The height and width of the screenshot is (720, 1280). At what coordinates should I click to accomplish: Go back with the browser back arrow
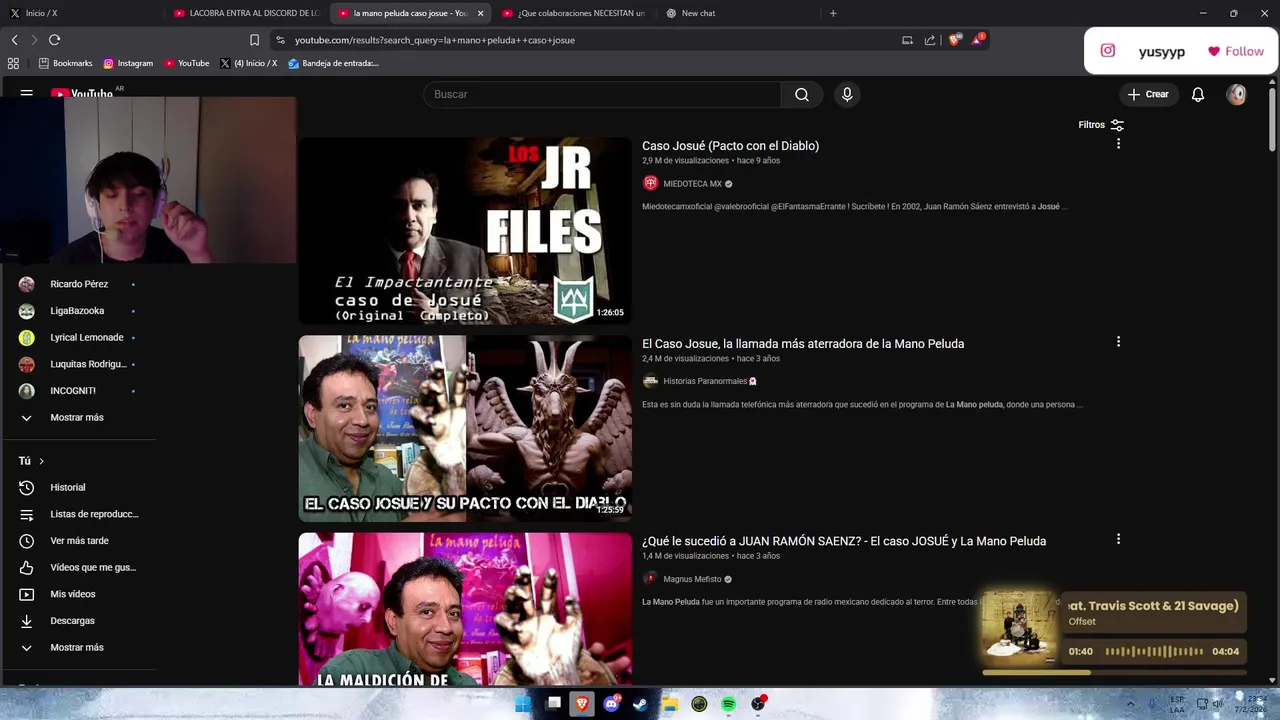coord(14,40)
